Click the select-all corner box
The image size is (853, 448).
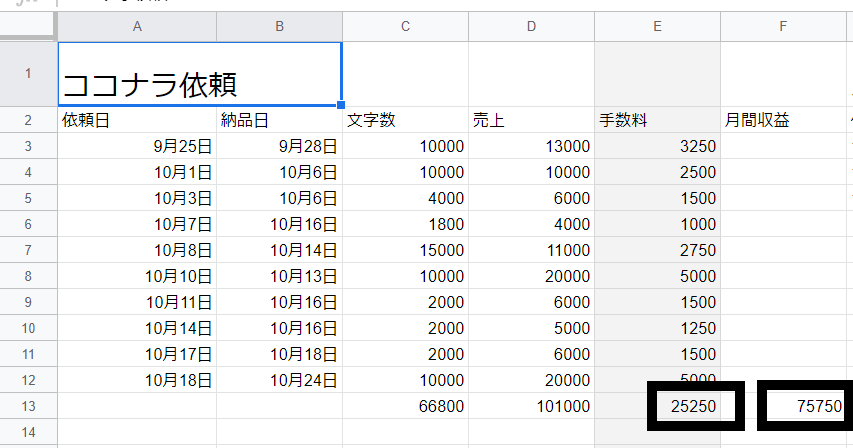tap(28, 26)
